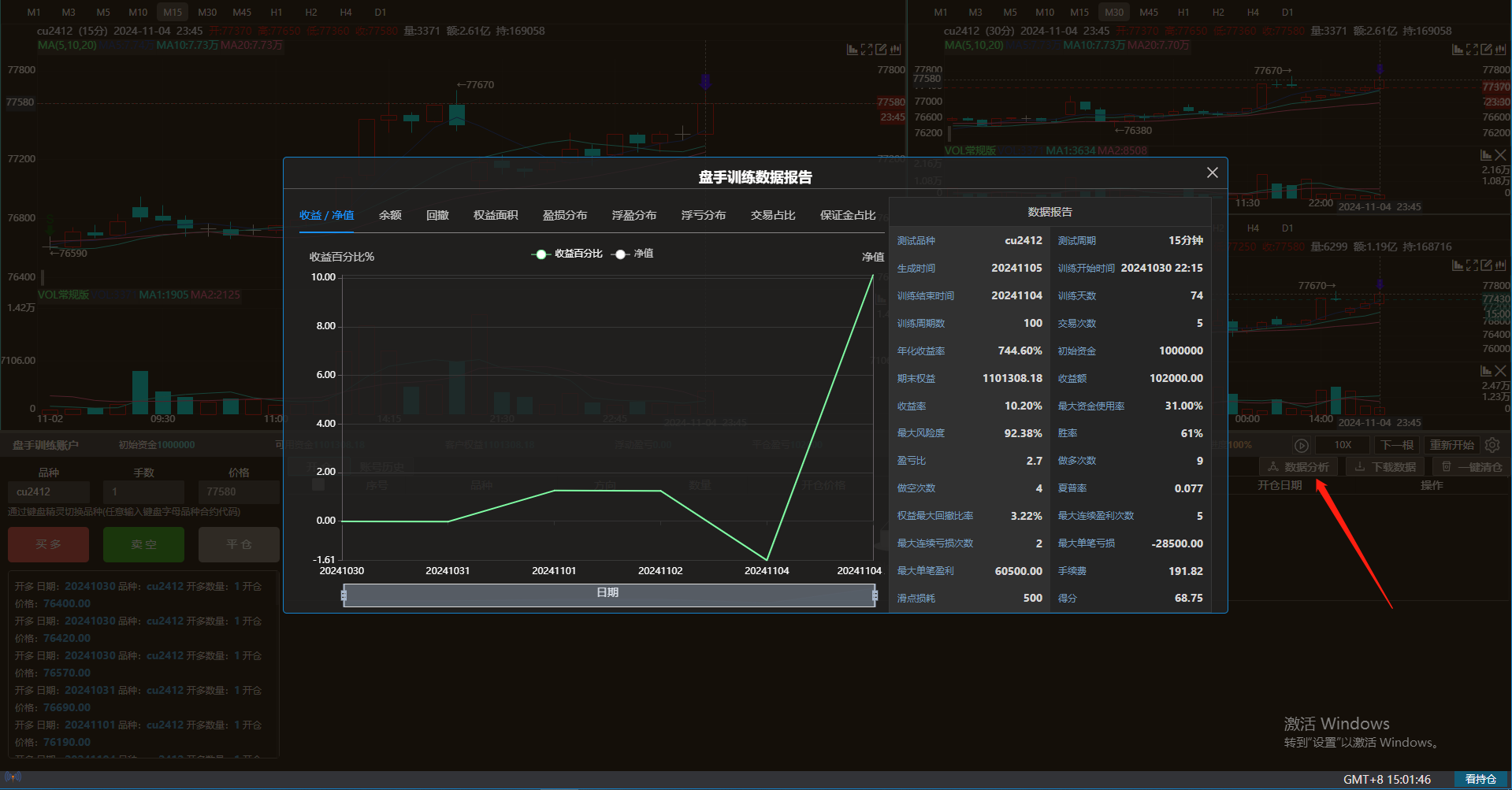Switch to the 交易占比 report tab
The width and height of the screenshot is (1512, 790).
click(x=773, y=215)
